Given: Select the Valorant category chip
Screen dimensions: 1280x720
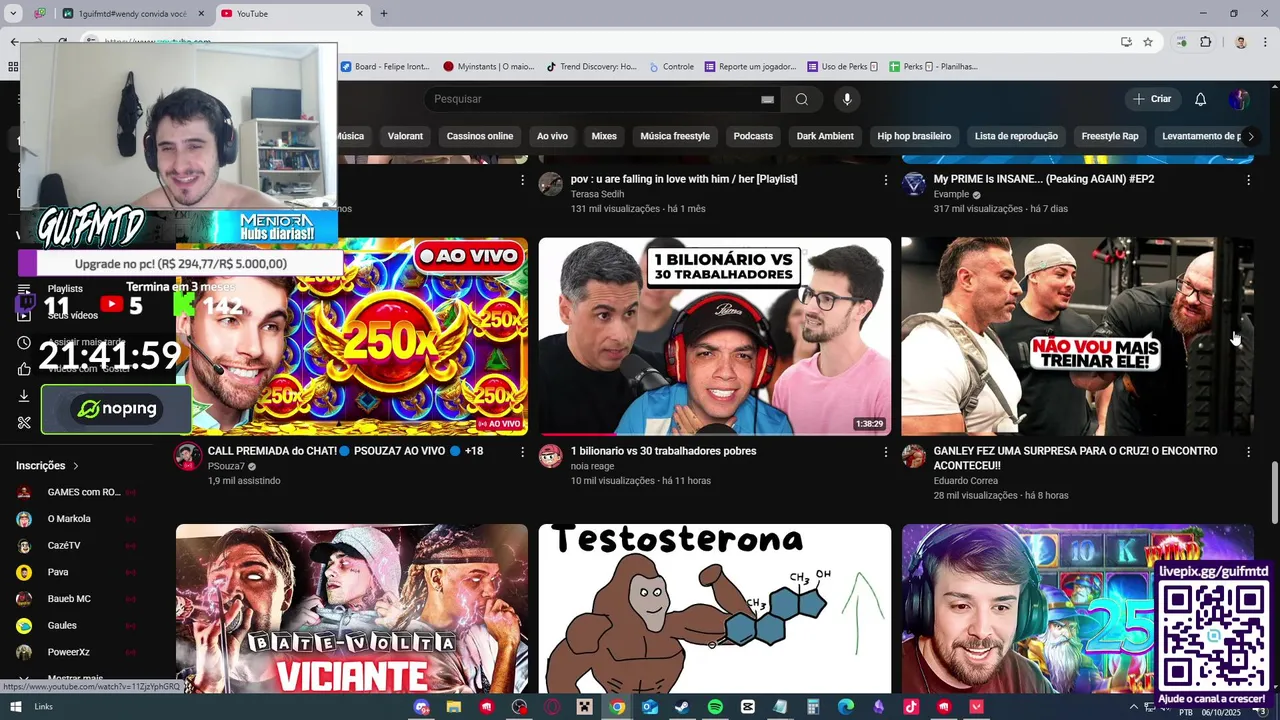Looking at the screenshot, I should 405,136.
